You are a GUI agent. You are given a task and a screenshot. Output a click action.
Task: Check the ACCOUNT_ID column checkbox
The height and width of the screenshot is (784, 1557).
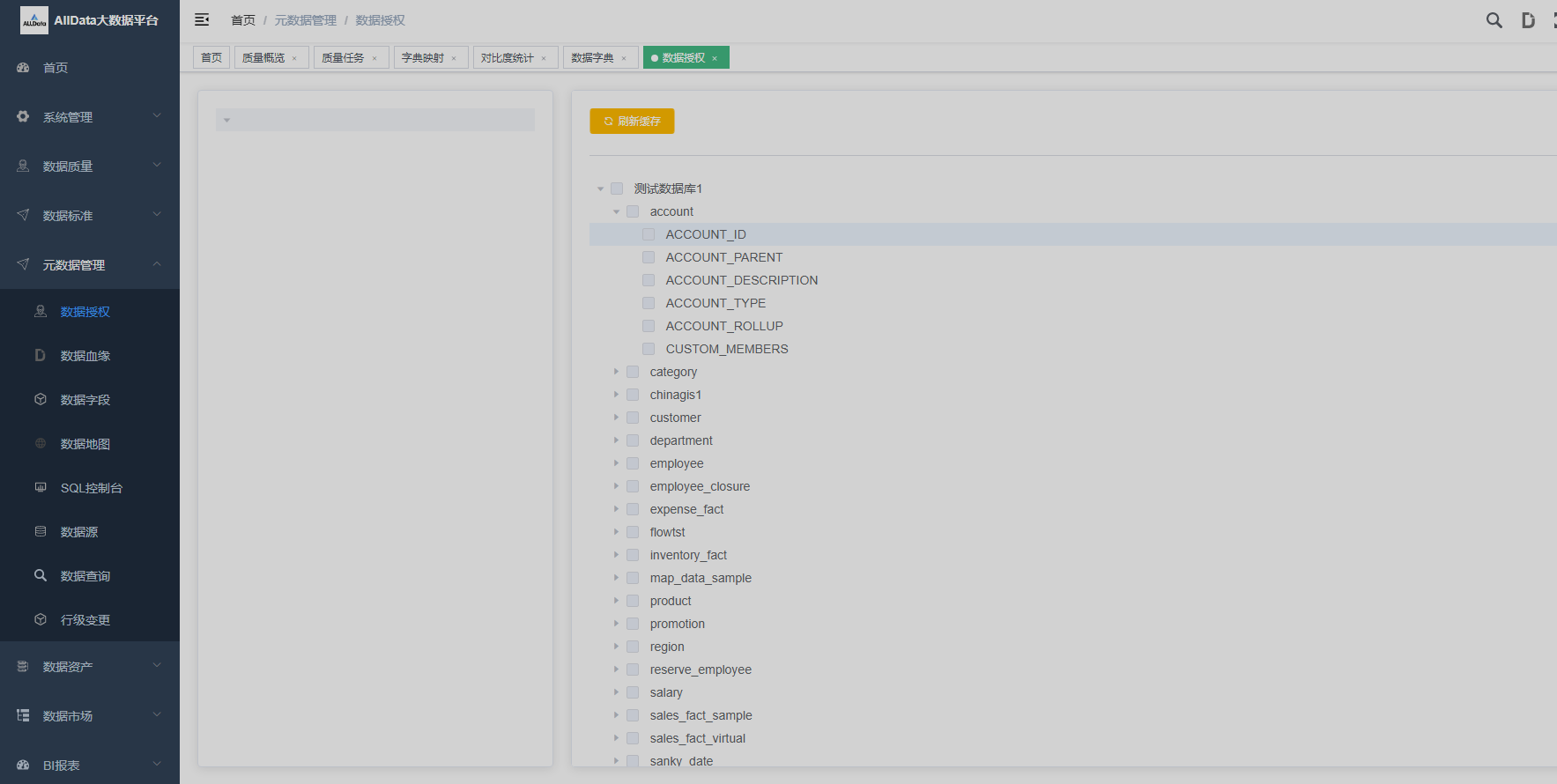pos(649,234)
